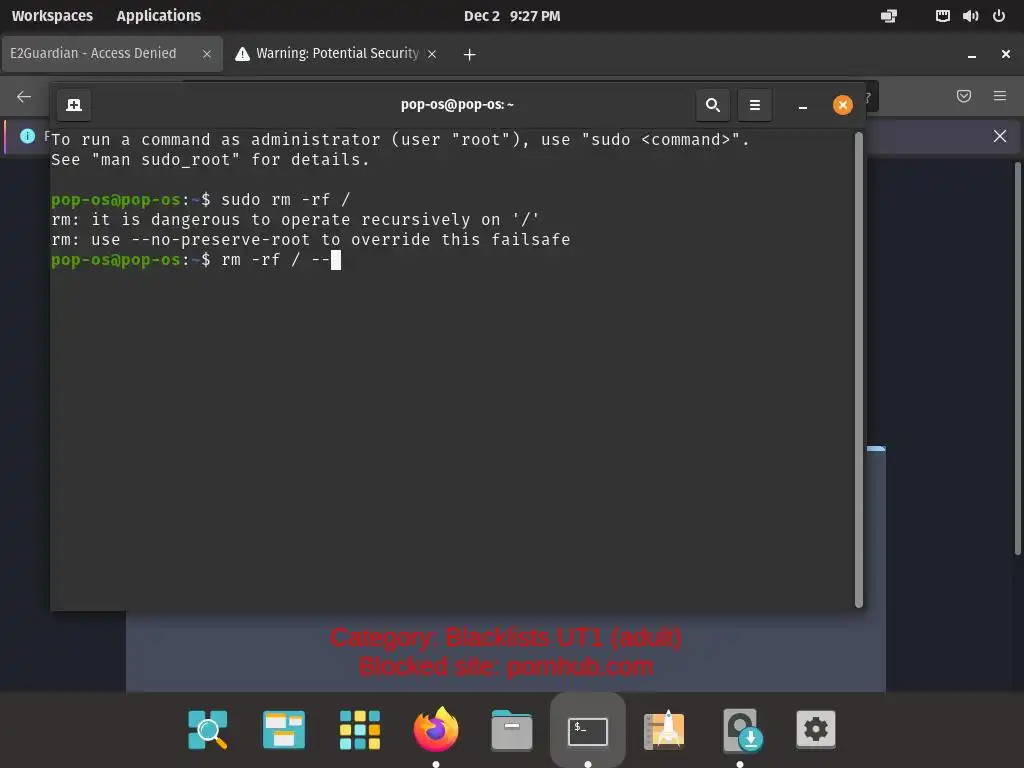Screen dimensions: 1024x768
Task: Close the Warning Potential Security tab
Action: [432, 54]
